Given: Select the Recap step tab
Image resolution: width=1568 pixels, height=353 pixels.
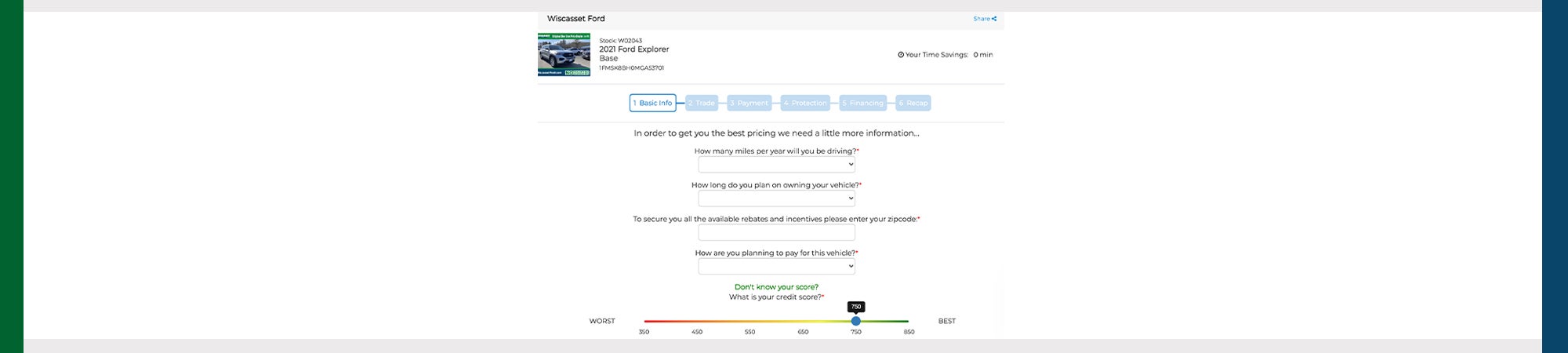Looking at the screenshot, I should 913,103.
